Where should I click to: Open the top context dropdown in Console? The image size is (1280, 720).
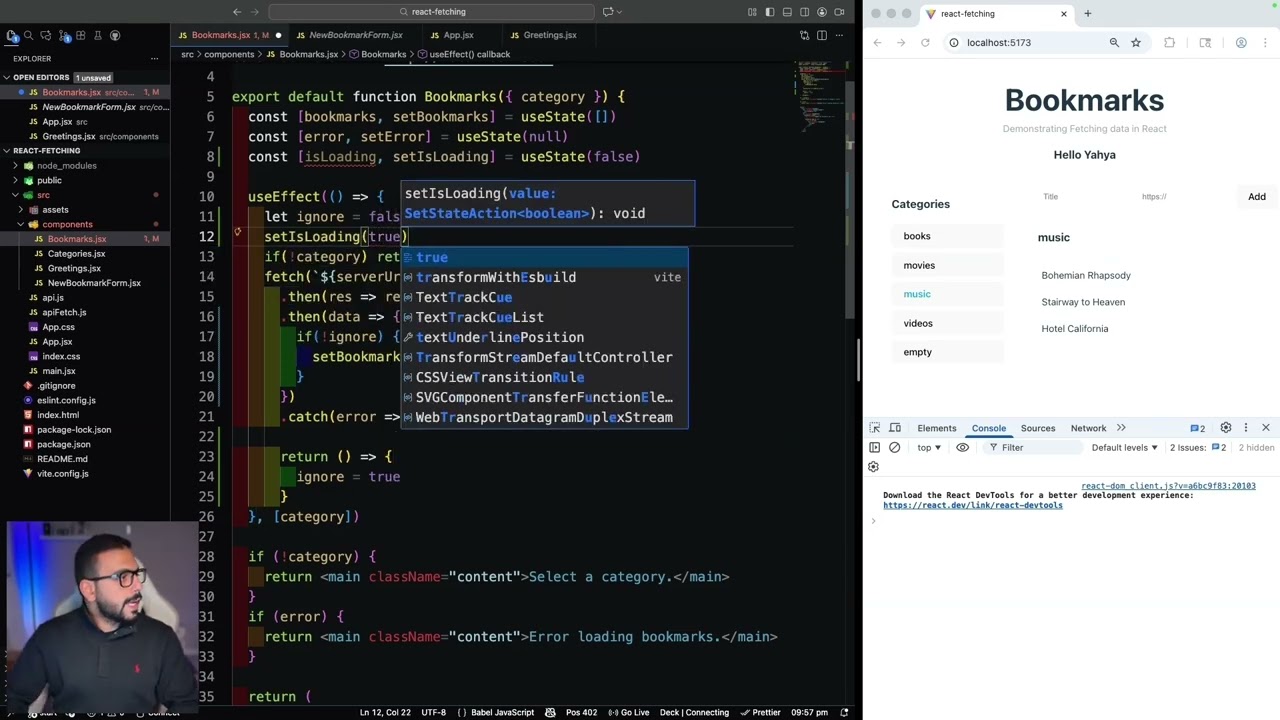tap(929, 448)
